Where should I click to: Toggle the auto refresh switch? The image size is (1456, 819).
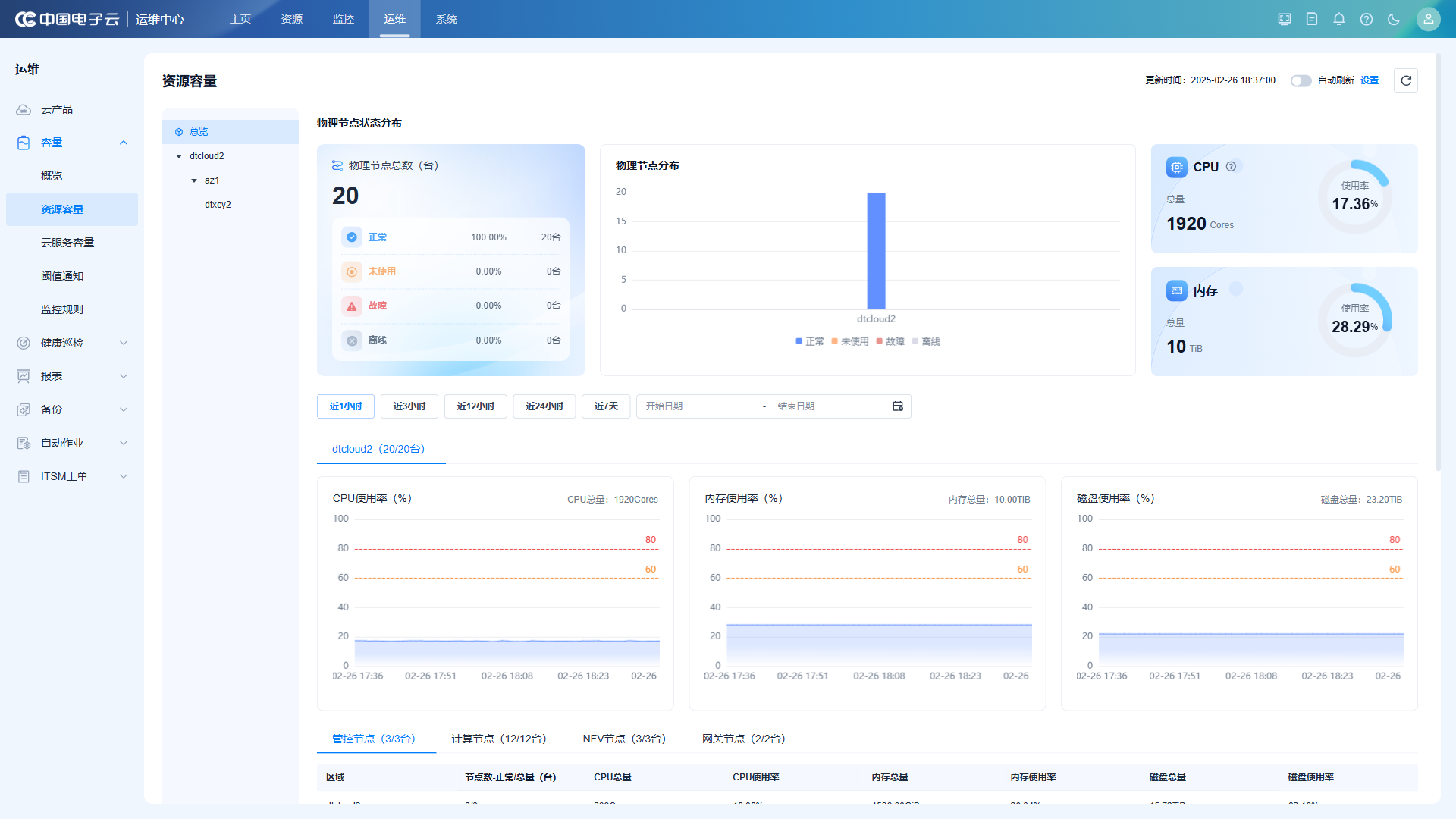[x=1301, y=80]
